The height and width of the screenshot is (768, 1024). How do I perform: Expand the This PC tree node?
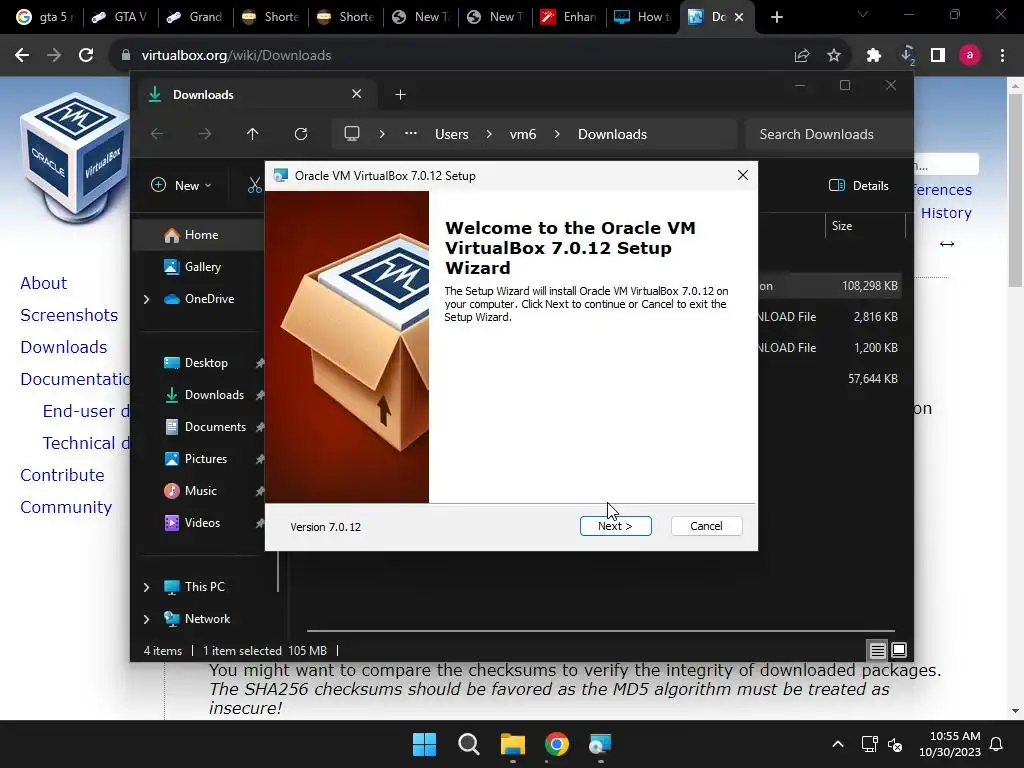(x=146, y=587)
